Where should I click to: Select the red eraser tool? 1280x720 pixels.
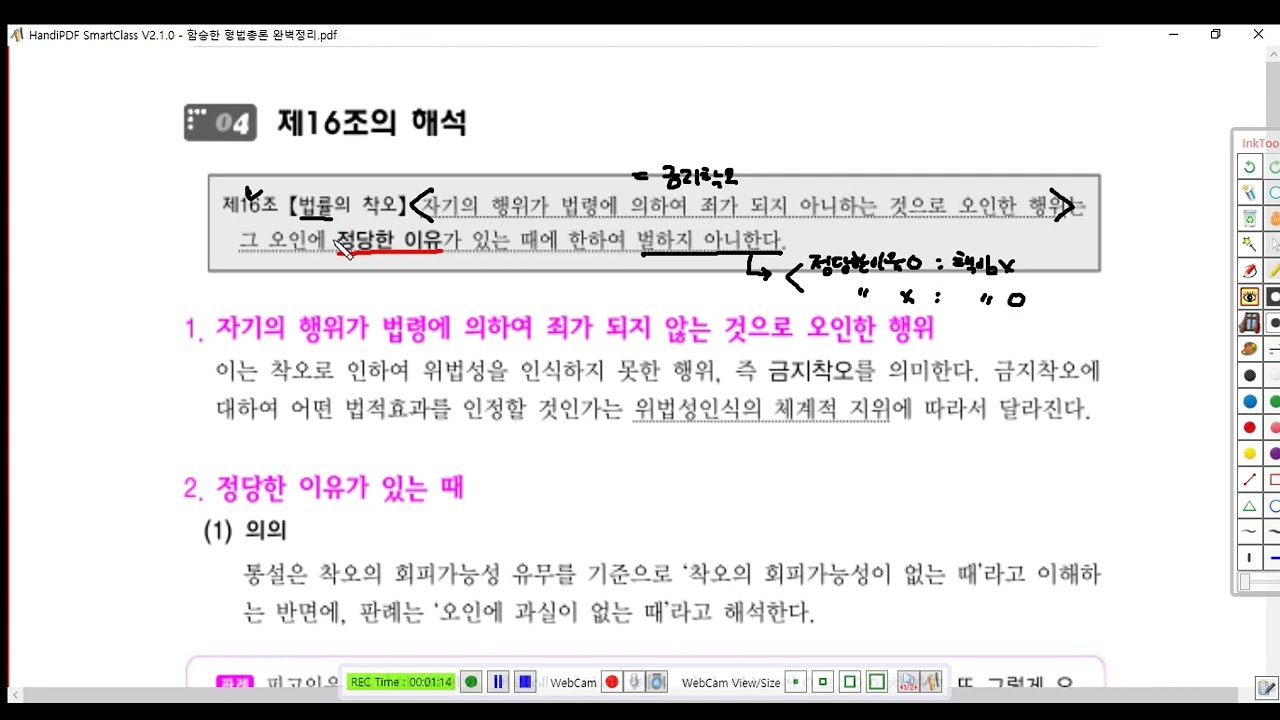[1249, 270]
